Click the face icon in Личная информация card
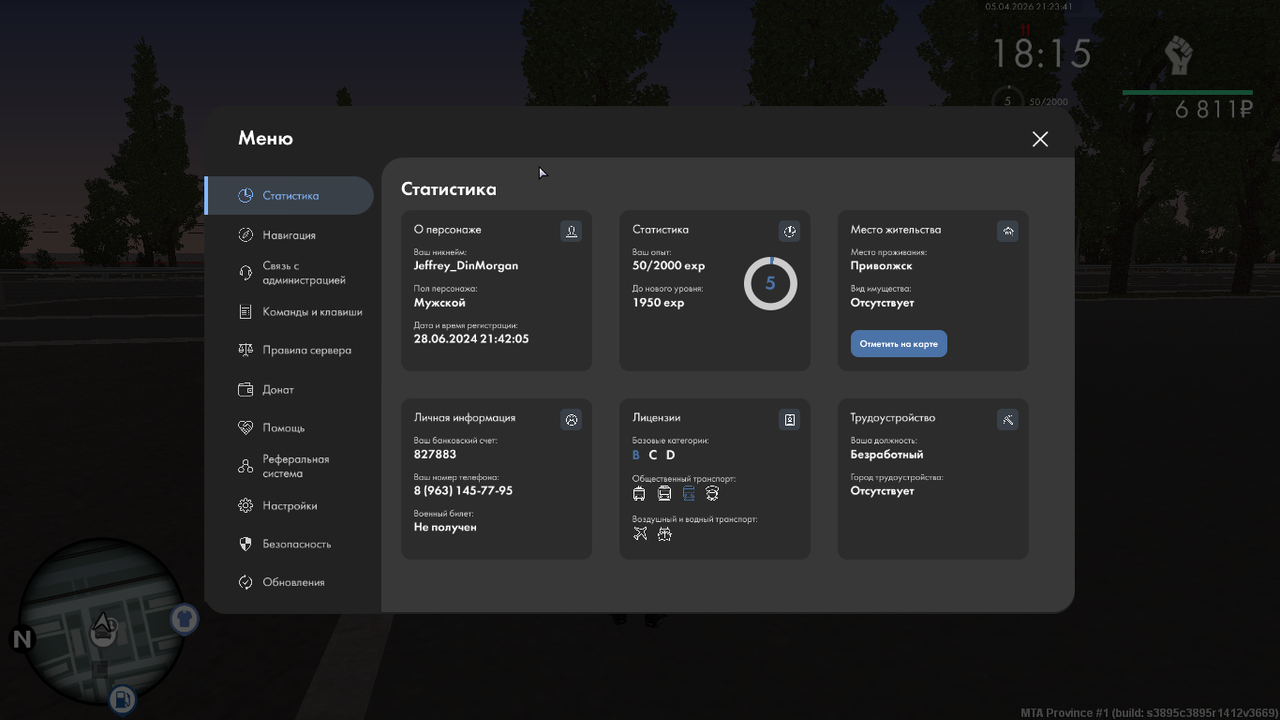 [571, 420]
